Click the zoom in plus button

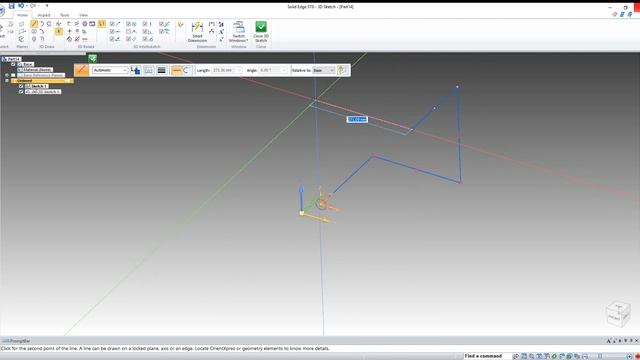pos(629,356)
